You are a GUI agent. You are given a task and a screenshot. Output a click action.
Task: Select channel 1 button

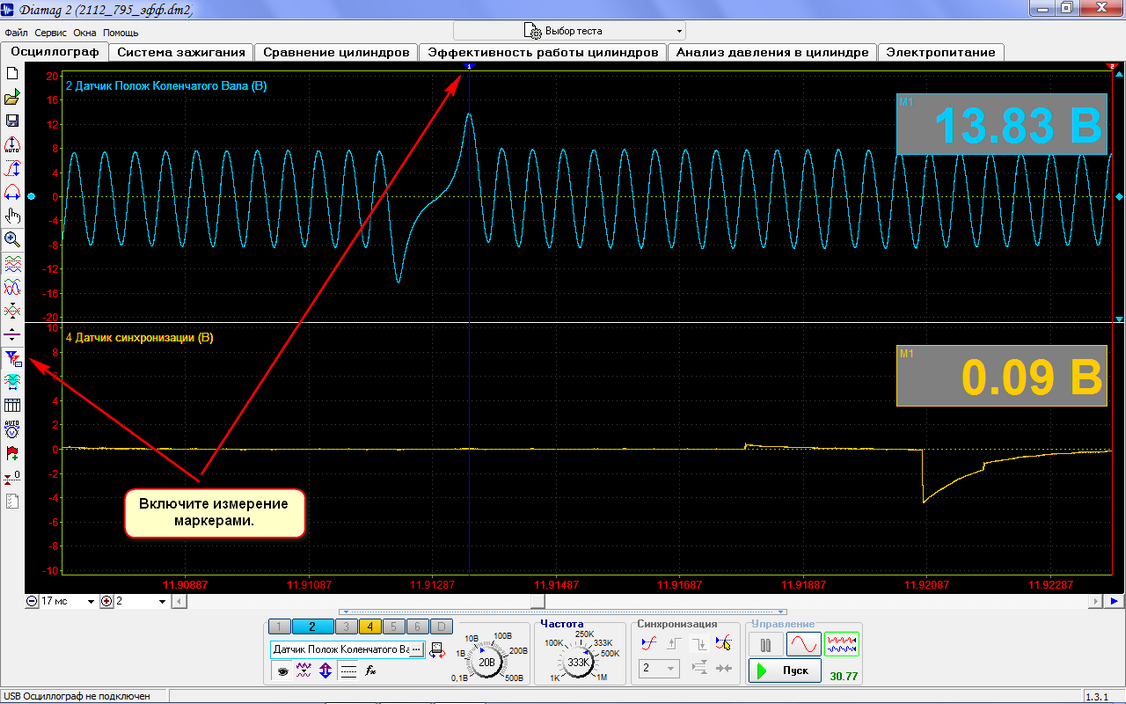pos(279,626)
